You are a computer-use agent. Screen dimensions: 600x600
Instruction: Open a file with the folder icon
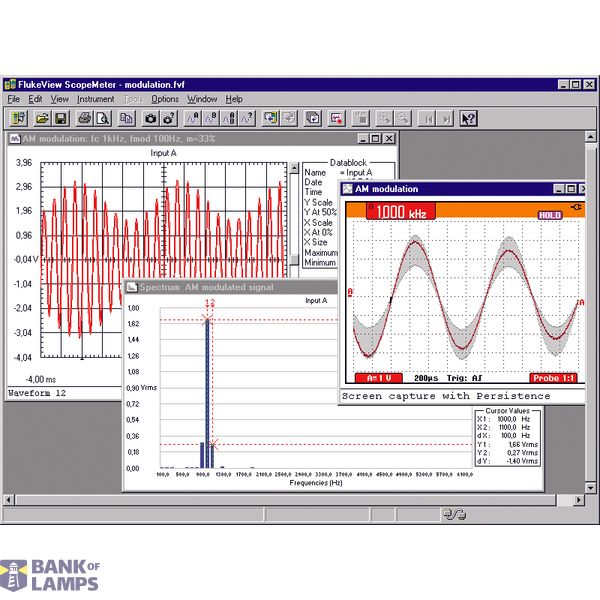[42, 118]
